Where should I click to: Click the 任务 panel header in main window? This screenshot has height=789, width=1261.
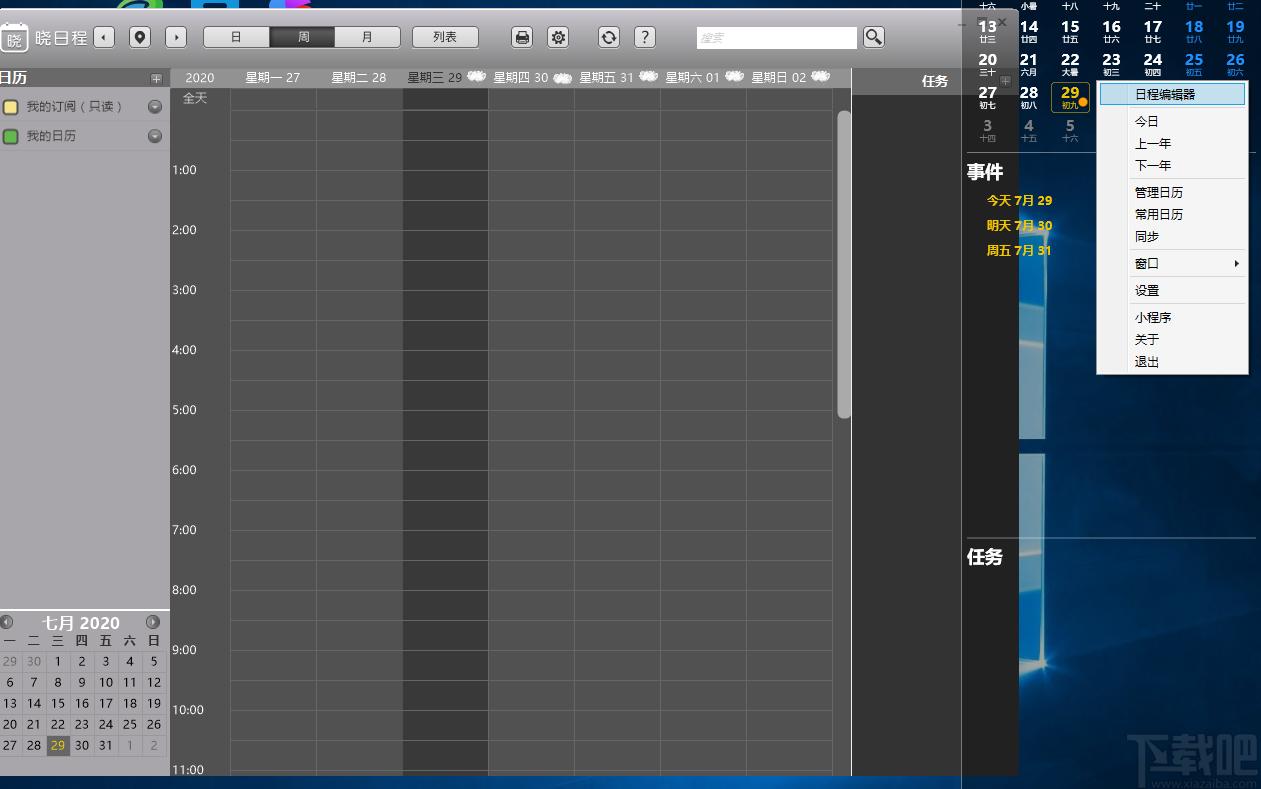(x=935, y=81)
